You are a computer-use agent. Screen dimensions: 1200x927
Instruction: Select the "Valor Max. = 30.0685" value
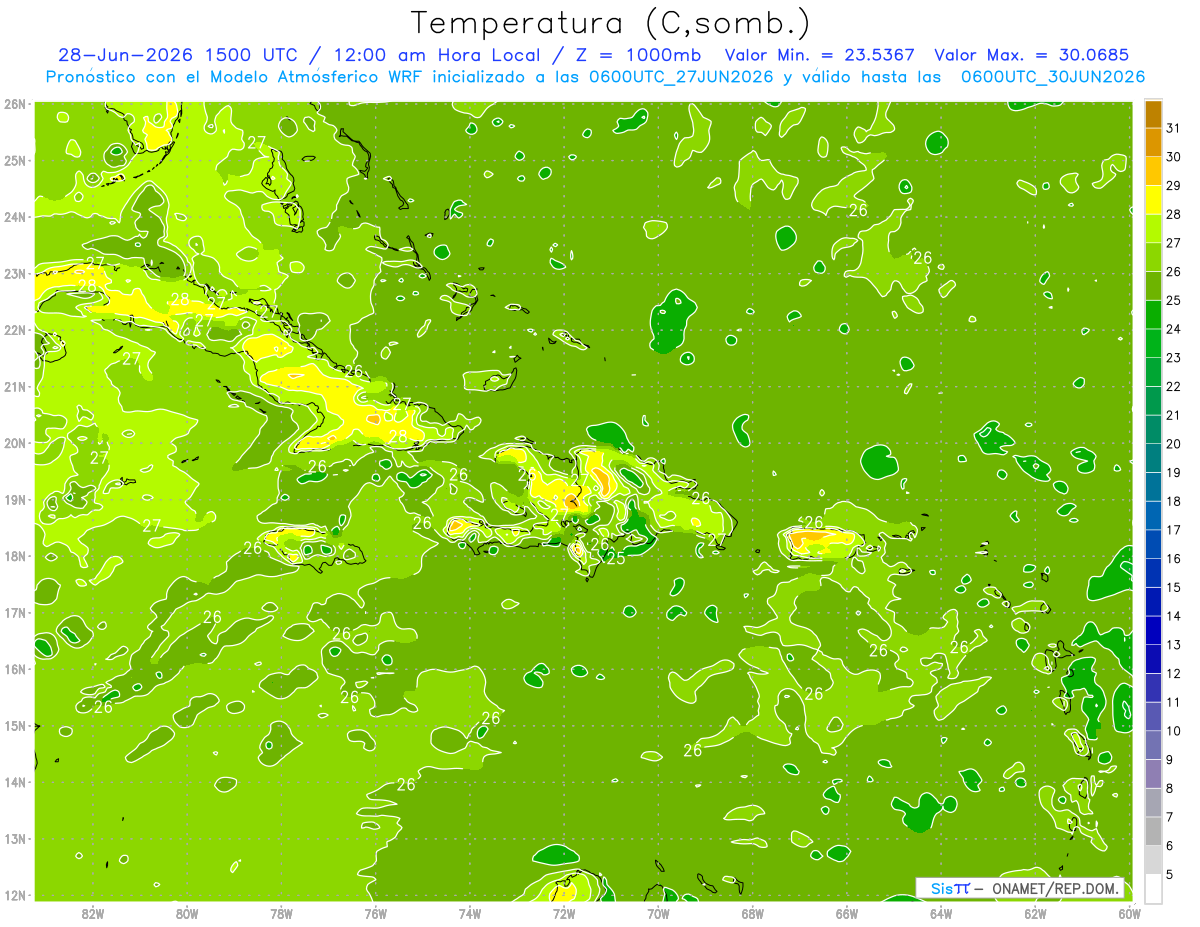tap(1031, 55)
